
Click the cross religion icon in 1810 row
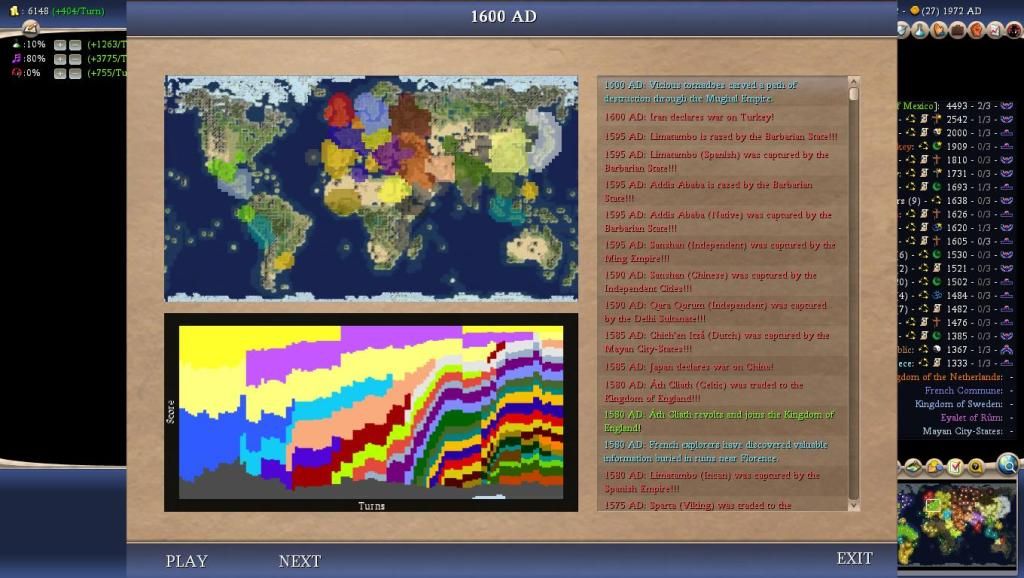(936, 160)
